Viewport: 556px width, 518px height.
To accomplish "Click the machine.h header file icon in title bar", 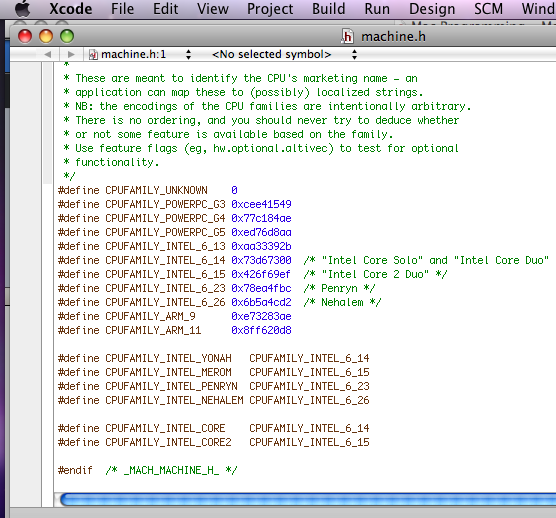I will click(x=348, y=37).
